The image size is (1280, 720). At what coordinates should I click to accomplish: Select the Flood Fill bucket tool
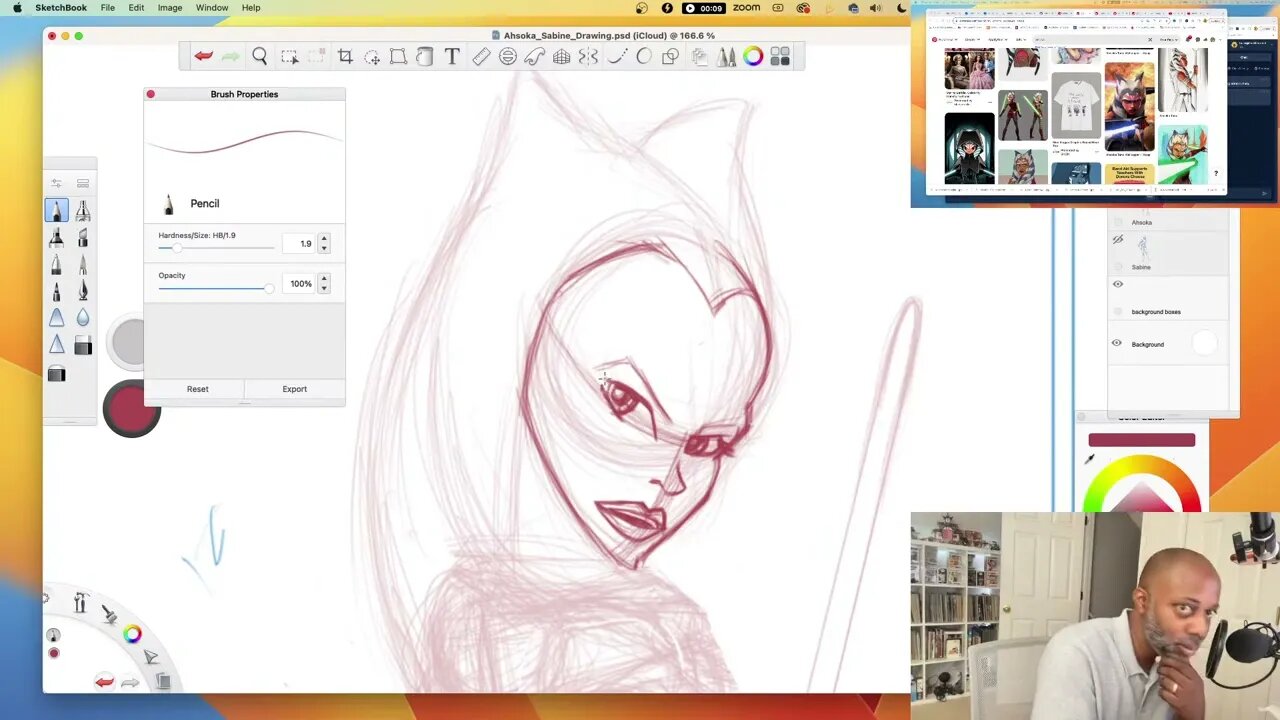(x=425, y=57)
